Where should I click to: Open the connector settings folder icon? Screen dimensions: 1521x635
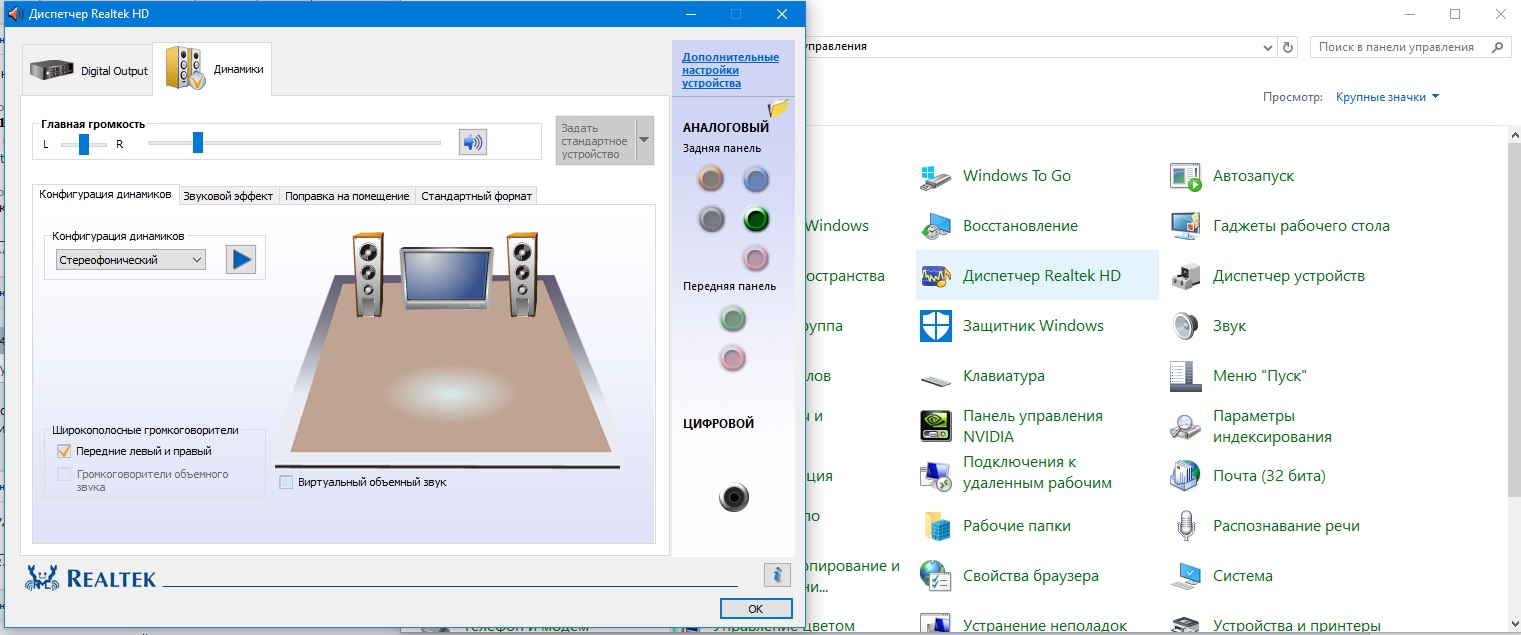[x=779, y=107]
